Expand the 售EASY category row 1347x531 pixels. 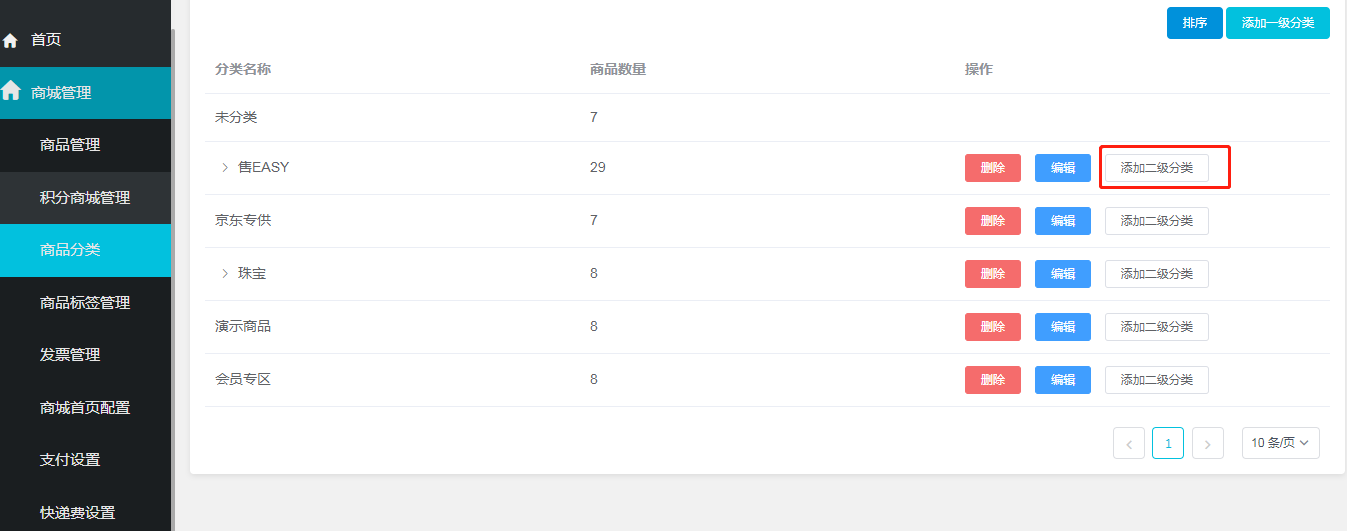[x=225, y=168]
